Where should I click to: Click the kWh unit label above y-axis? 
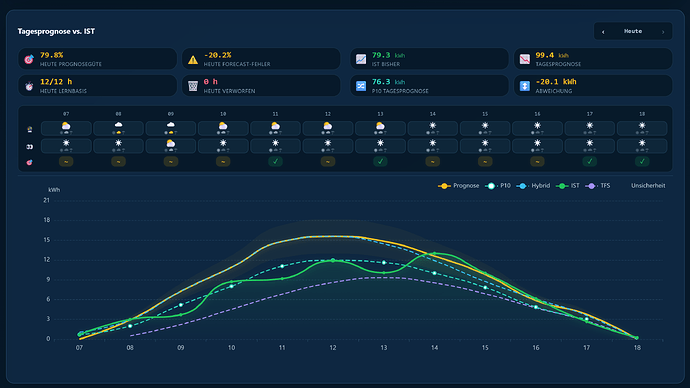54,190
